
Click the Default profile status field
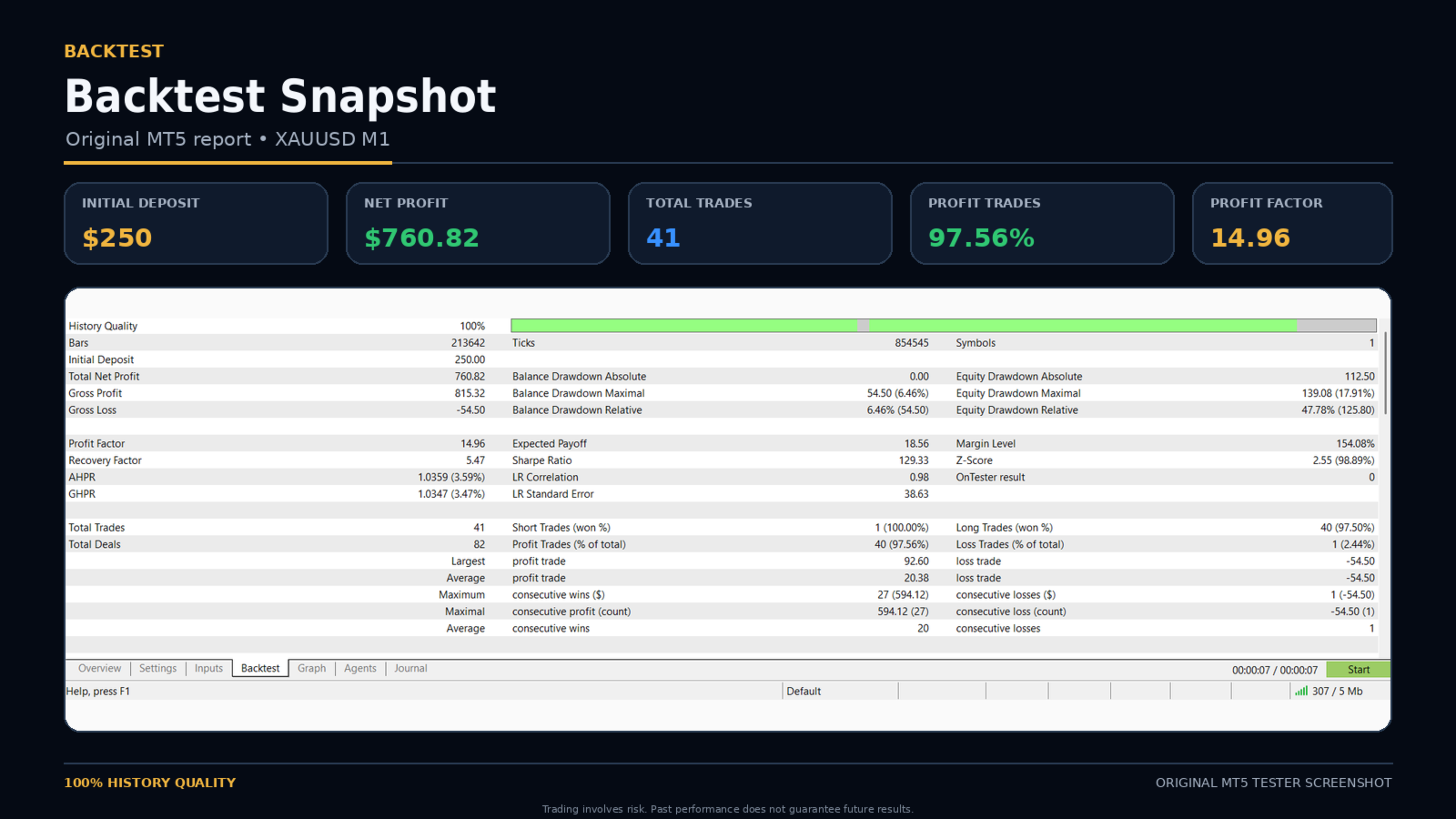coord(840,692)
